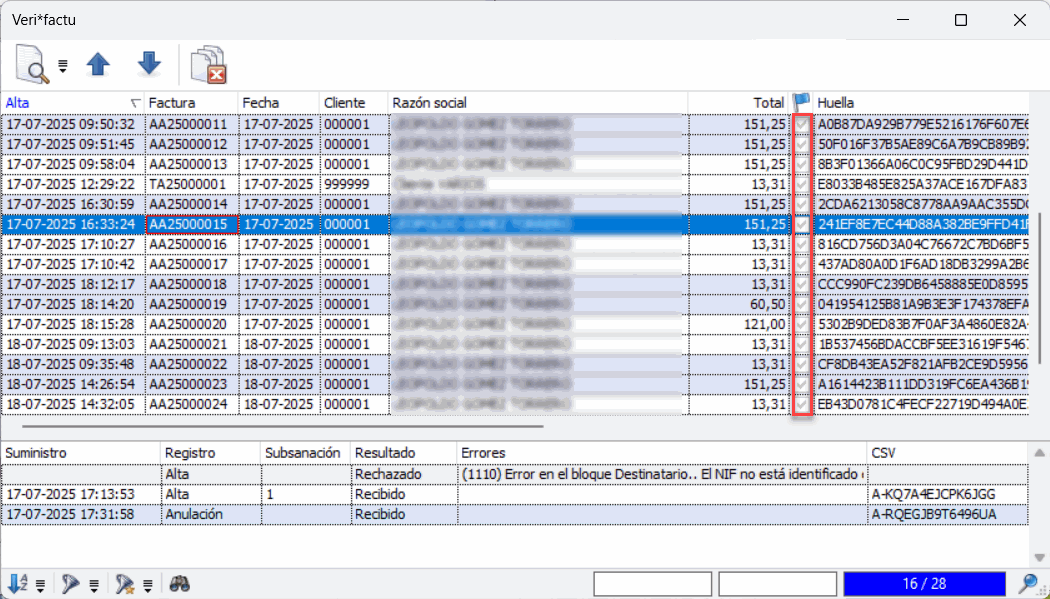Click the Resultado column header

pos(404,453)
